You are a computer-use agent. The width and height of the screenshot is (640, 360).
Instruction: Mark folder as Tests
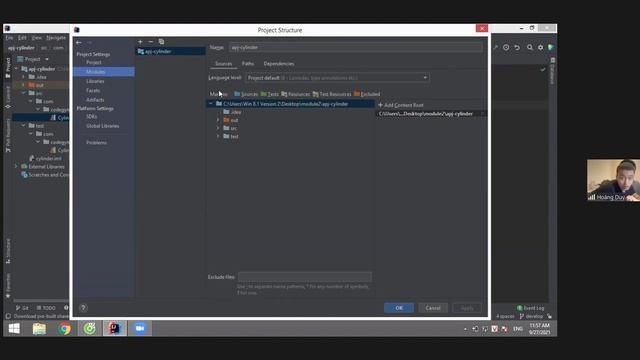point(270,94)
